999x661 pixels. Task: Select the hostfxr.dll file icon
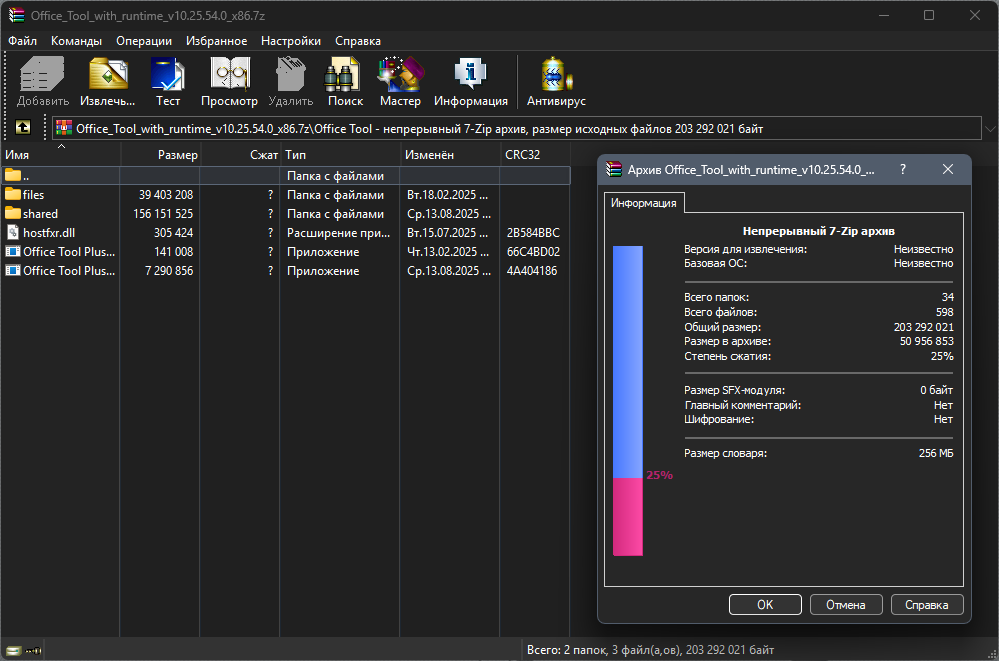tap(13, 232)
